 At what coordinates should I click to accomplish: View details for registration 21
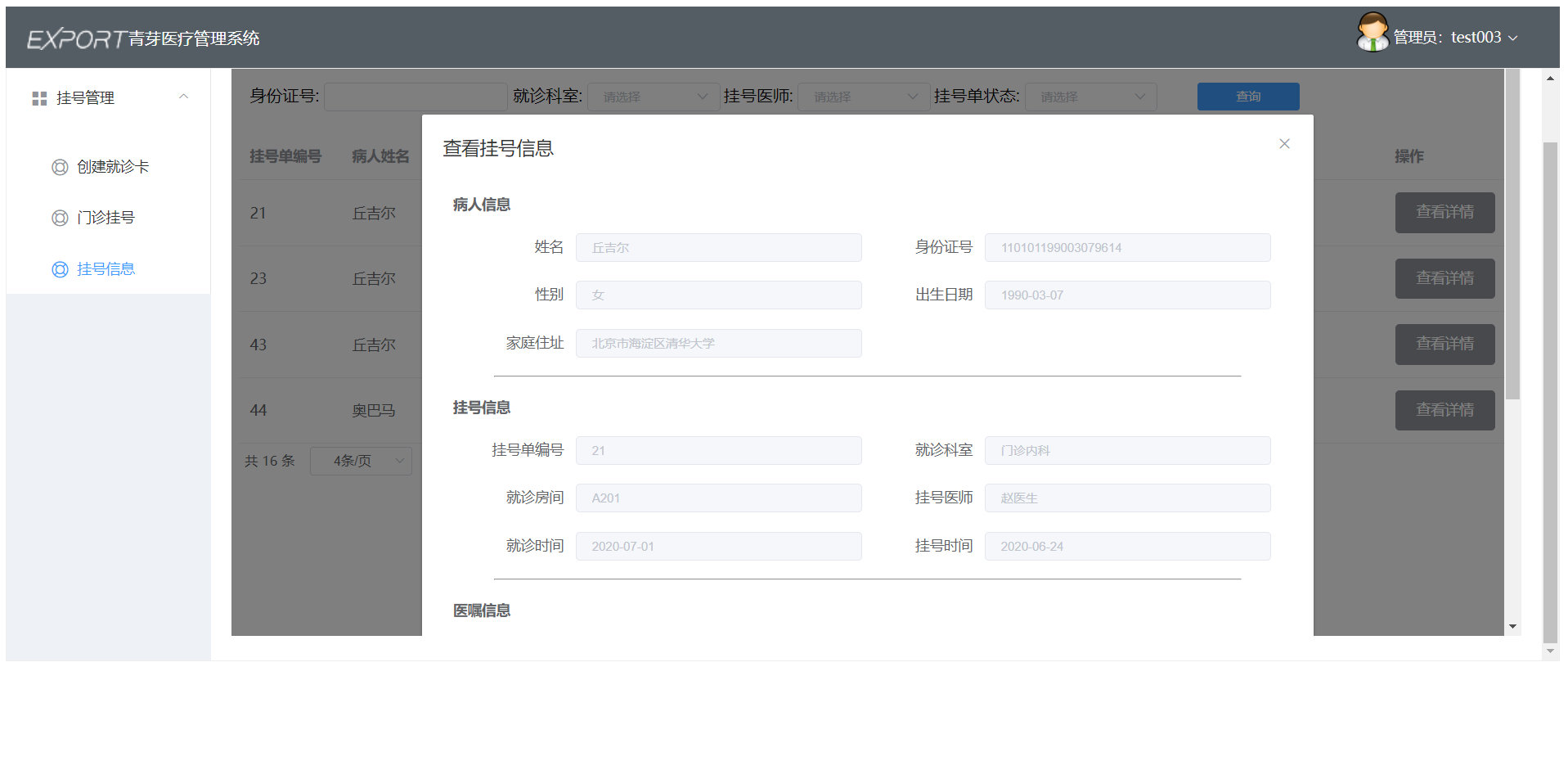pyautogui.click(x=1444, y=213)
